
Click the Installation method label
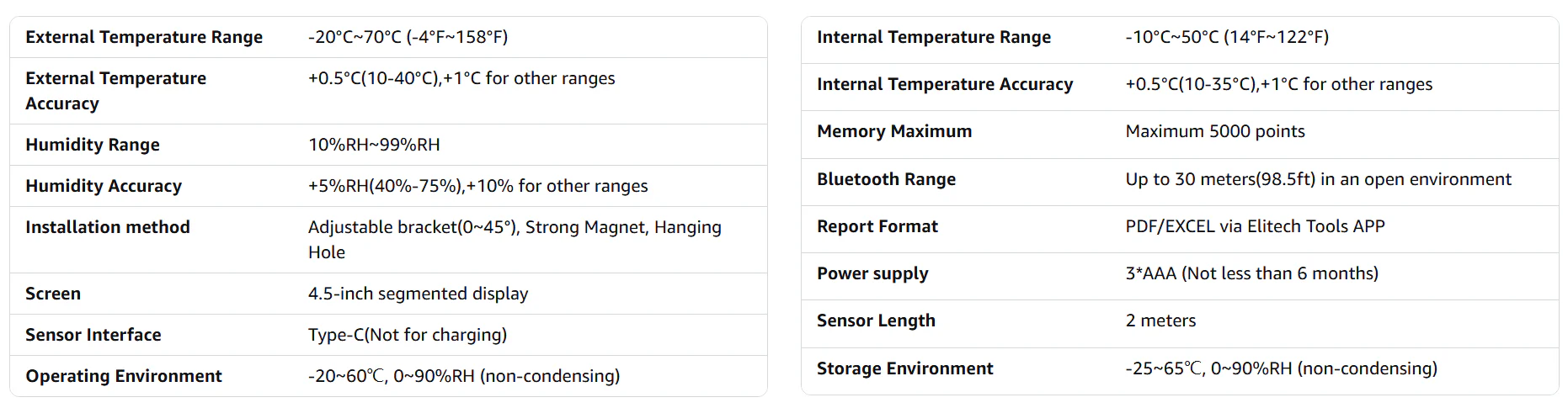click(x=108, y=227)
